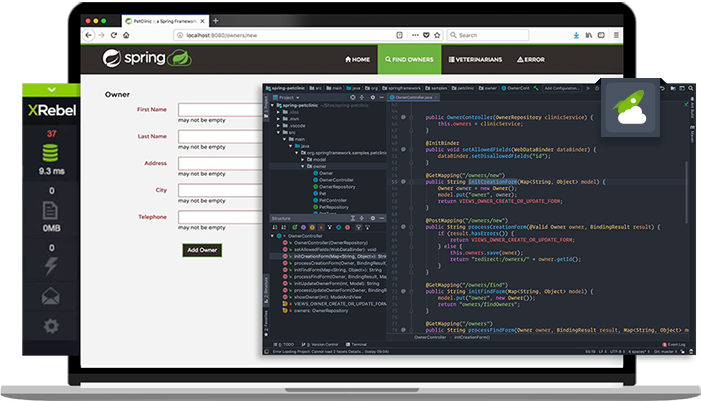The image size is (701, 401).
Task: Click the reader view icon in address bar
Action: [399, 35]
